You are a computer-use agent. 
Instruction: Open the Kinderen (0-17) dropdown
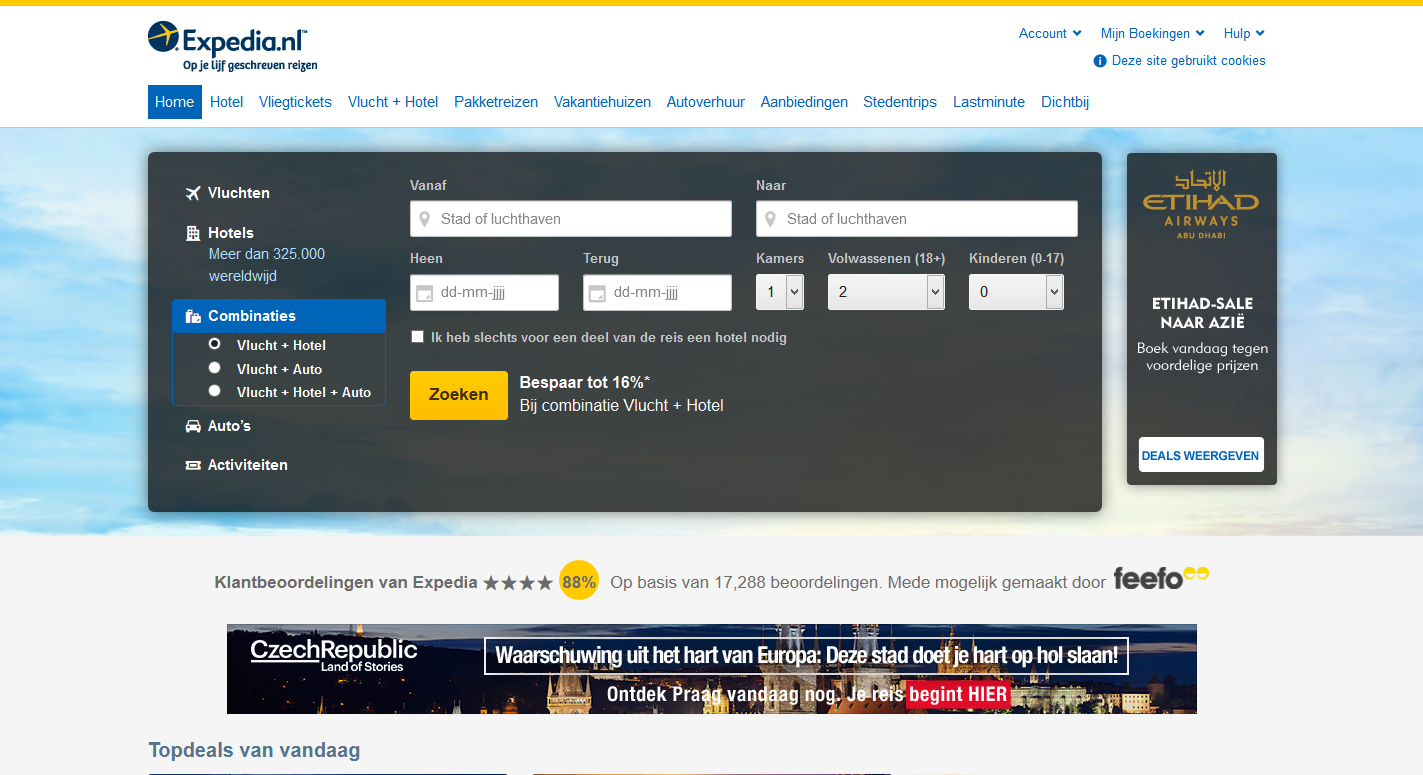pyautogui.click(x=1016, y=292)
